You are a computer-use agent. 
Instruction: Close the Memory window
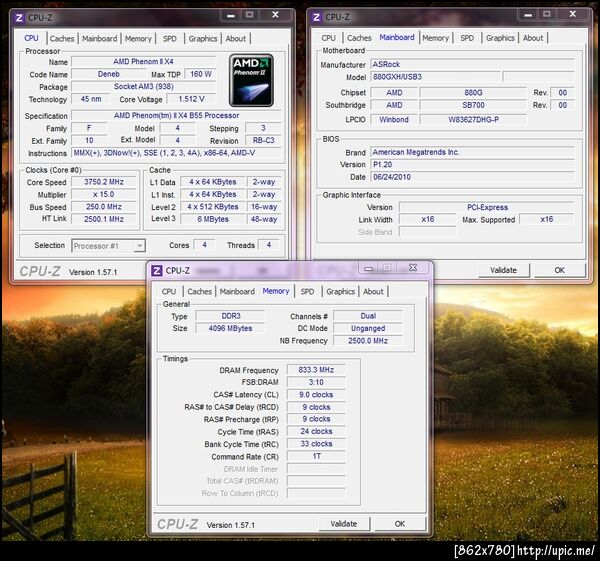pos(413,268)
